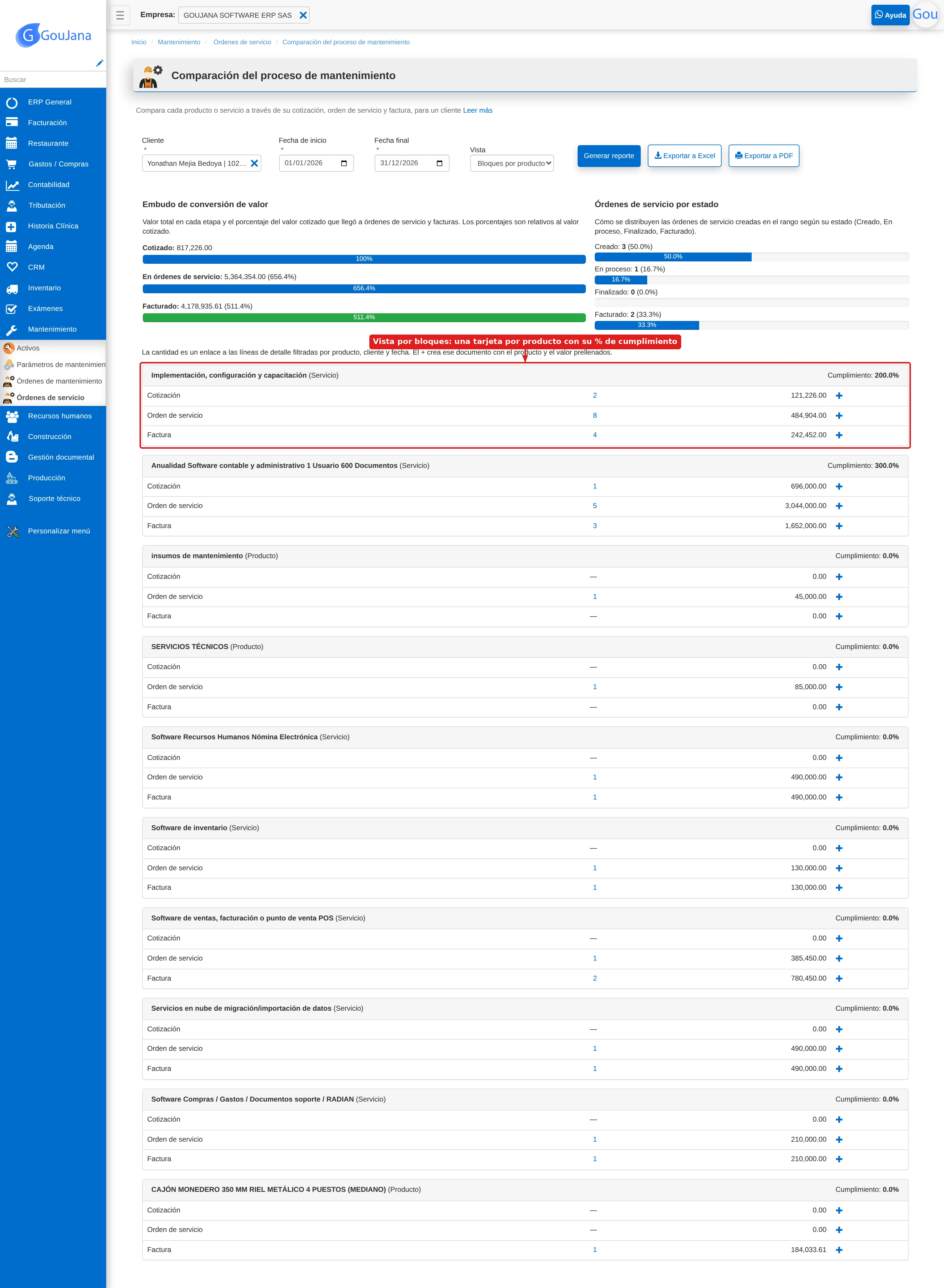Screen dimensions: 944x1288
Task: Open the Ayuda WhatsApp help button
Action: [x=890, y=15]
